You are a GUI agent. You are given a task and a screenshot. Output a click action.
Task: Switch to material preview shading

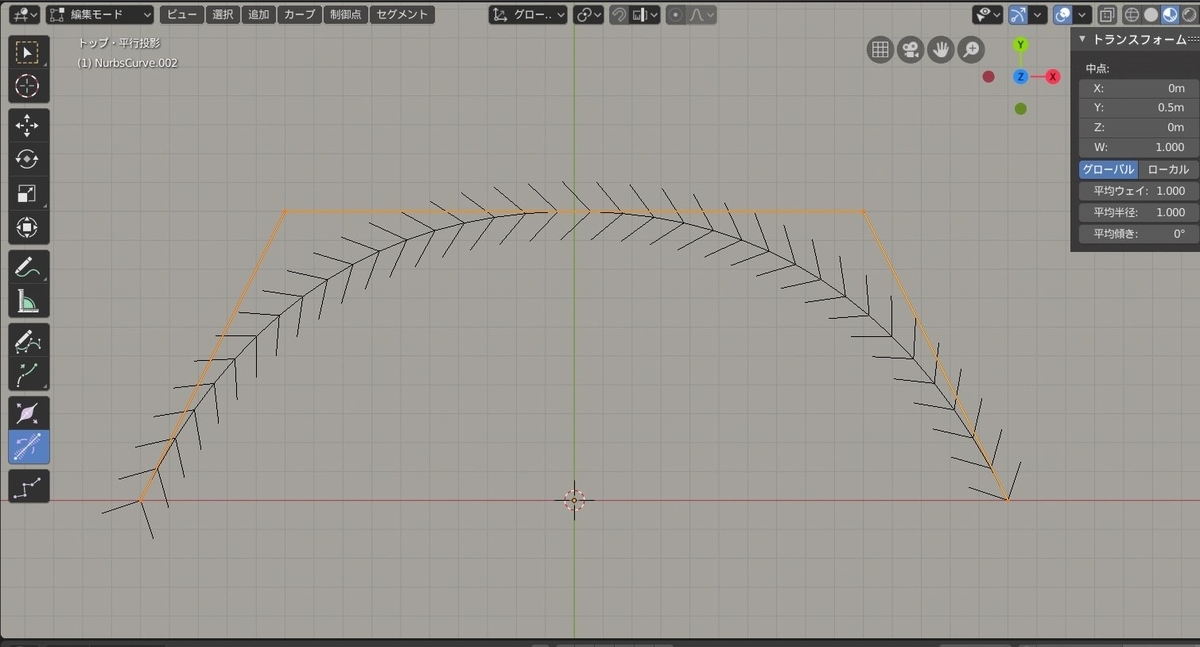(1168, 15)
